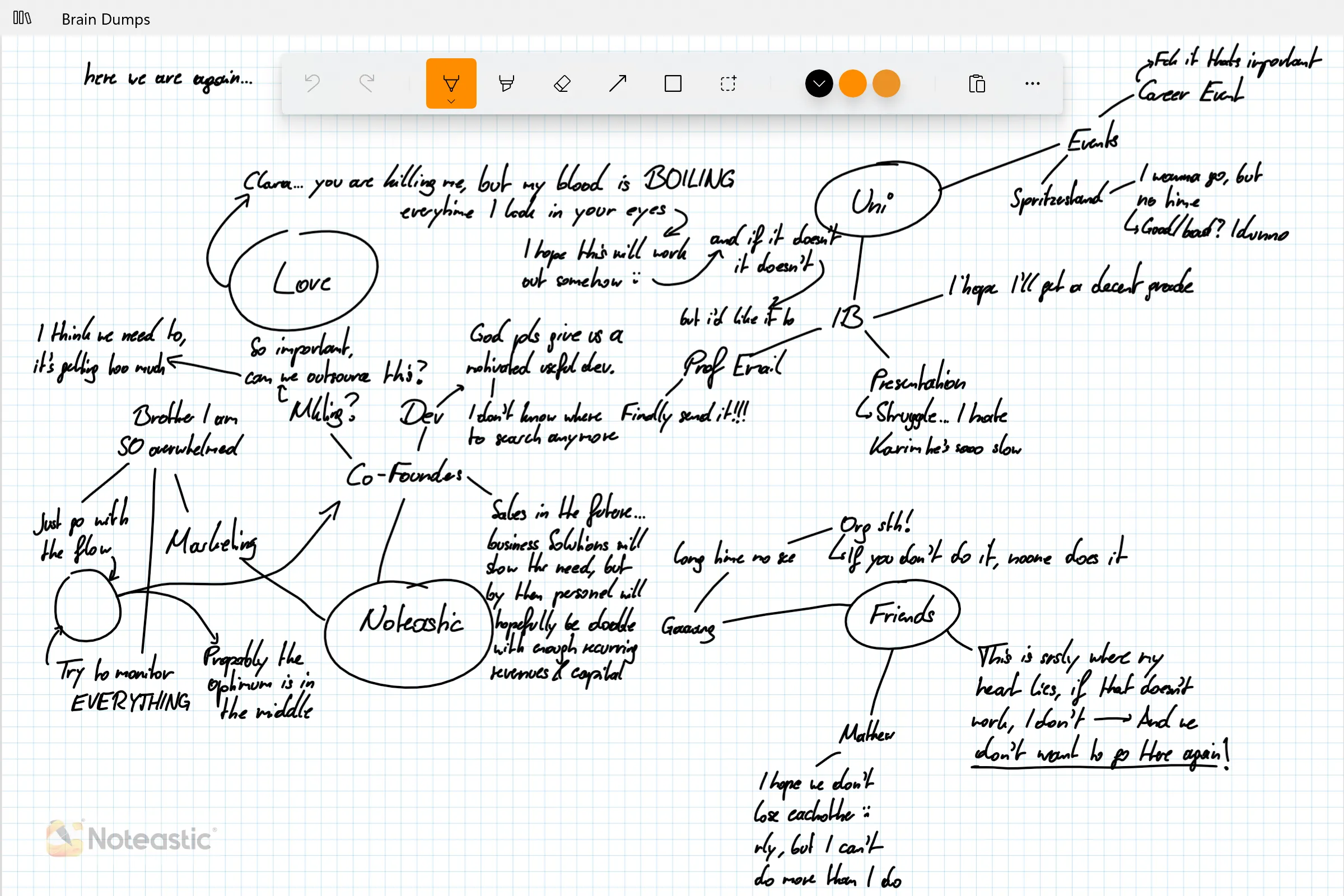Viewport: 1344px width, 896px height.
Task: Open the ellipsis more-options menu
Action: [x=1032, y=83]
